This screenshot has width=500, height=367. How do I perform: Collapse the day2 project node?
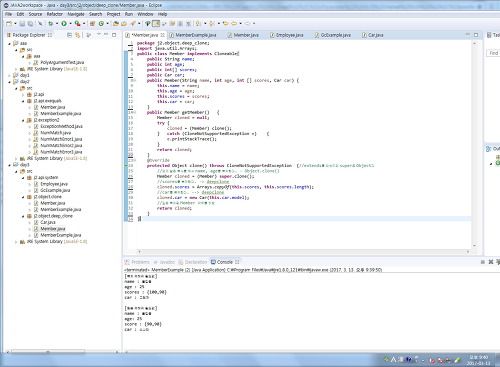pos(9,82)
